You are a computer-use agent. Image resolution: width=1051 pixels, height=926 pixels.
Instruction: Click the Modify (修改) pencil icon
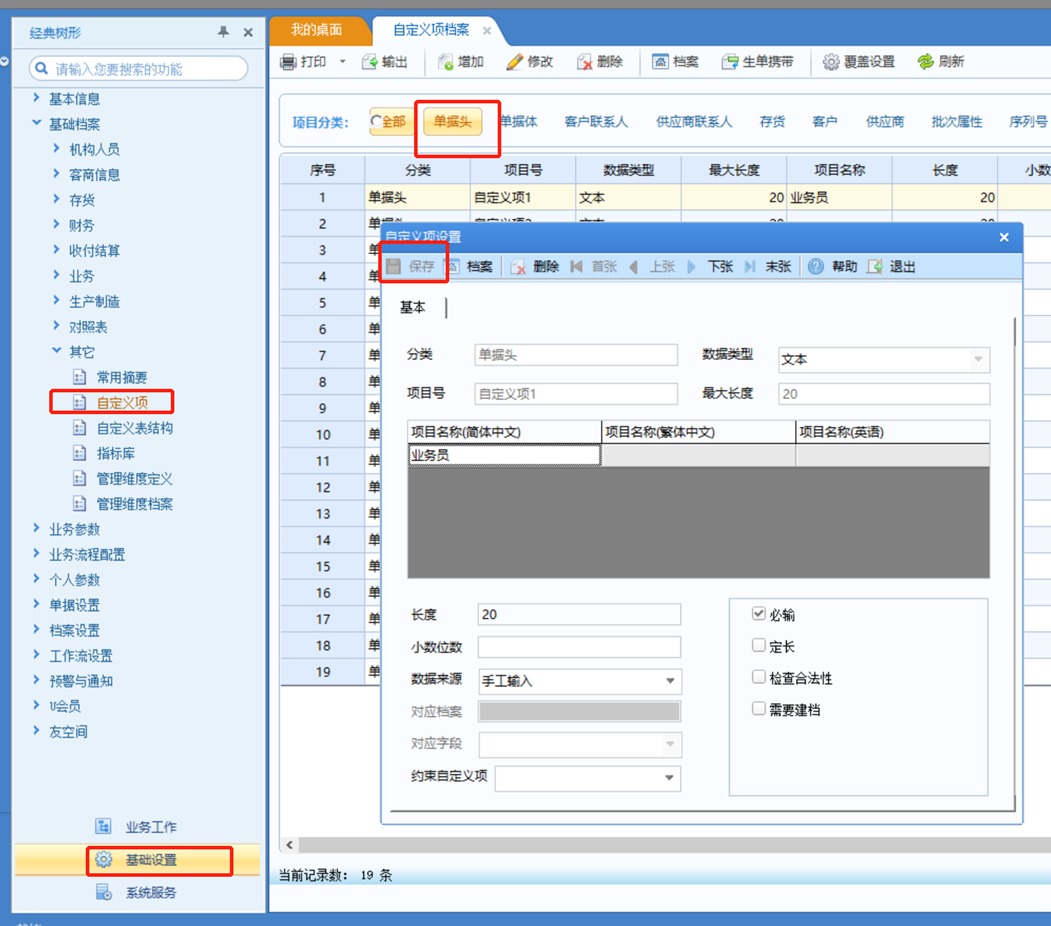(x=515, y=62)
